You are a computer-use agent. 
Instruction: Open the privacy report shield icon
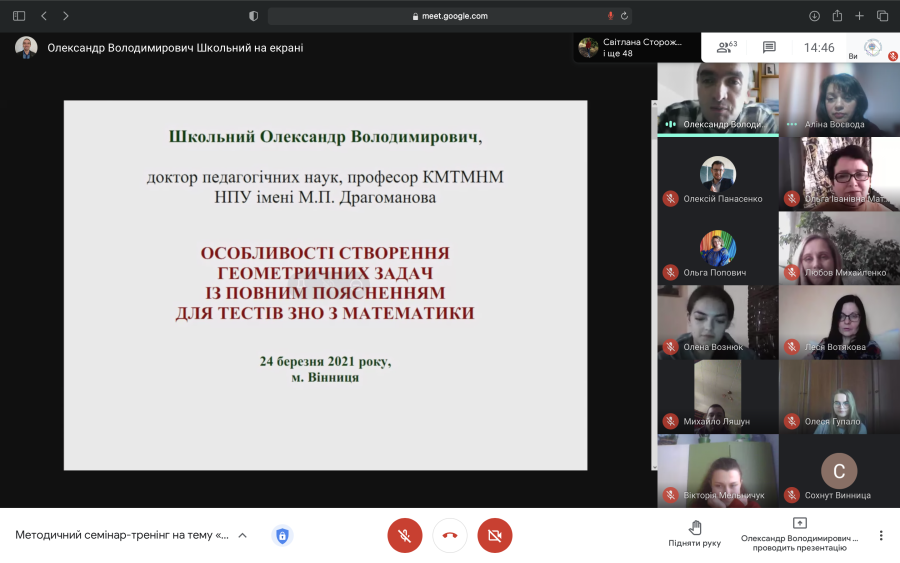point(253,16)
